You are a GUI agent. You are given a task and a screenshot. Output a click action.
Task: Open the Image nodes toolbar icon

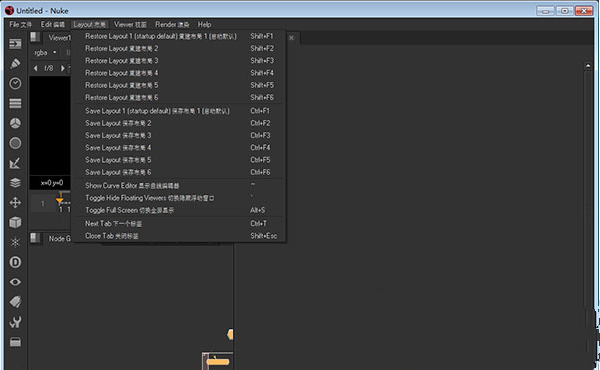point(15,44)
